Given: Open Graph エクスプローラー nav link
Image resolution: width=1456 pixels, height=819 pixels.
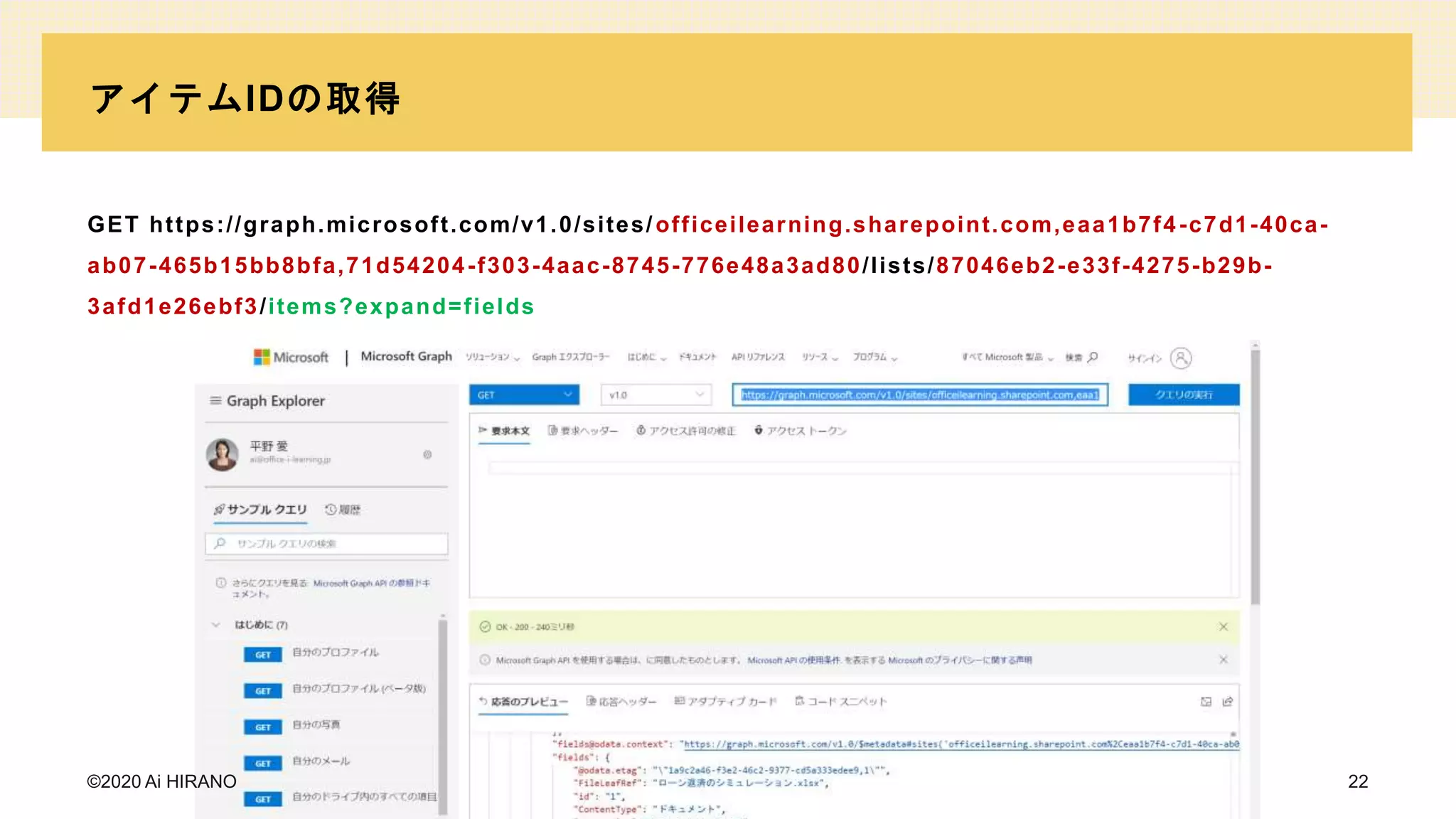Looking at the screenshot, I should pyautogui.click(x=571, y=357).
